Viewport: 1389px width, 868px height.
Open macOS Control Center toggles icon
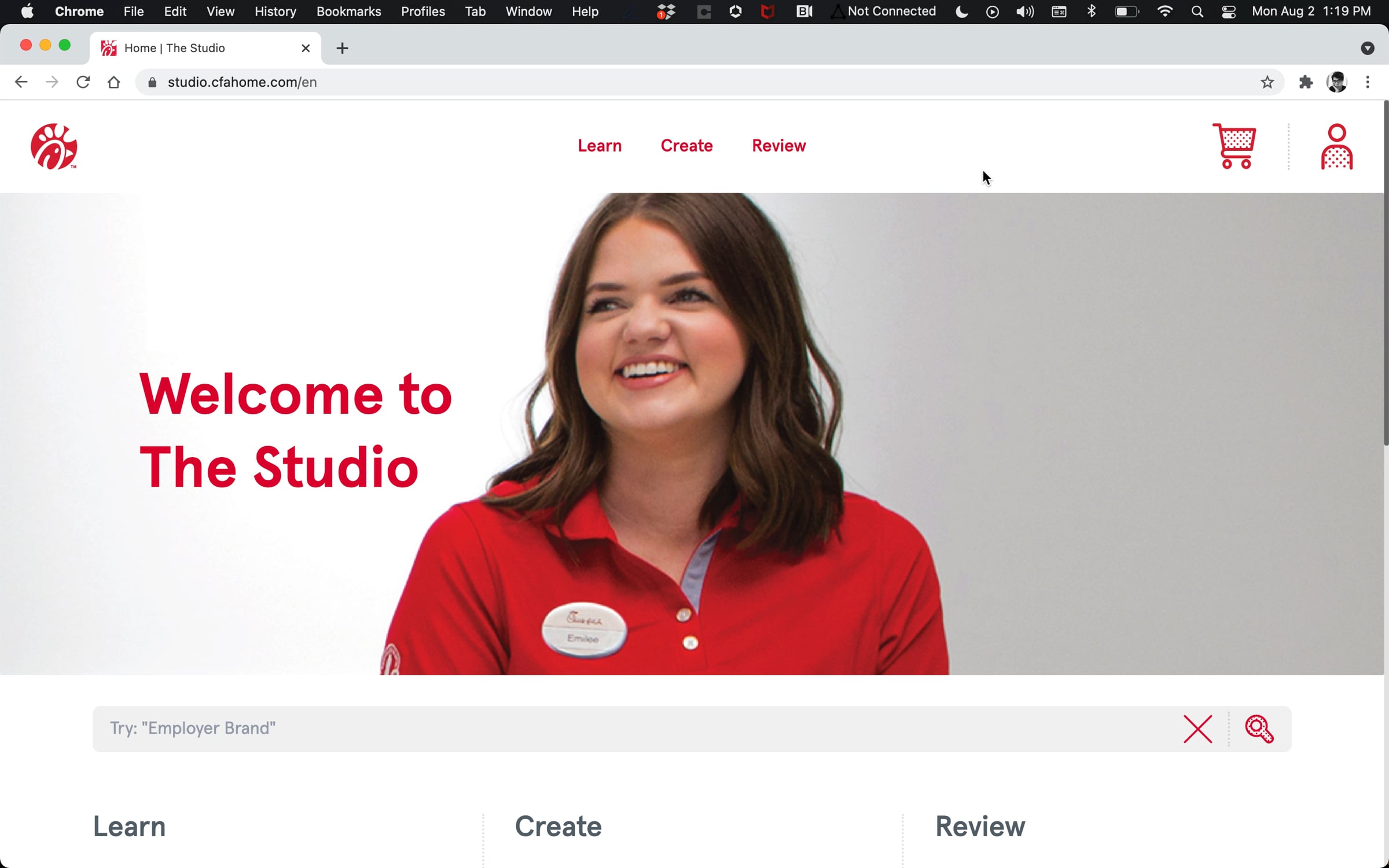1228,12
